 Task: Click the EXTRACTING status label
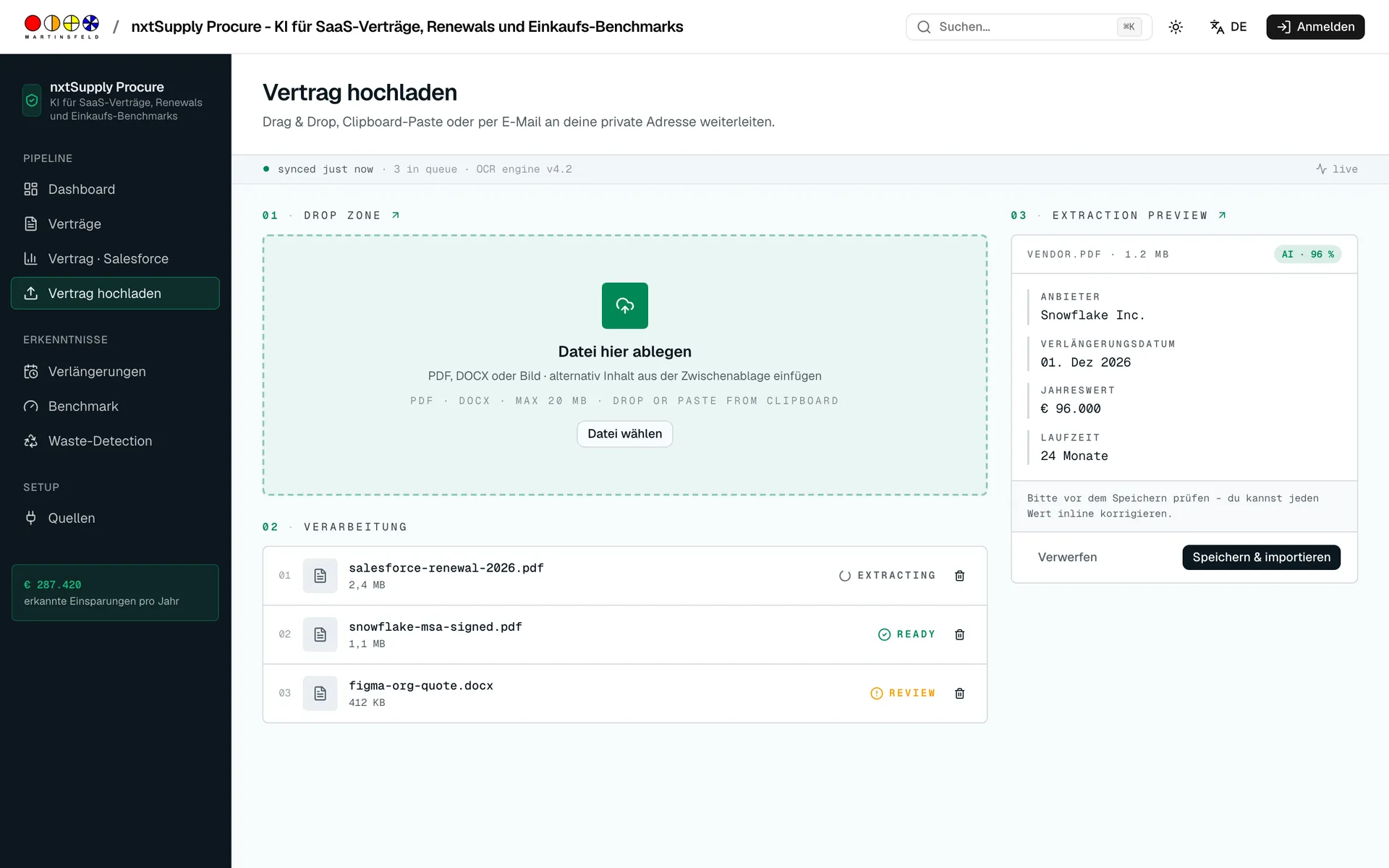[x=896, y=576]
